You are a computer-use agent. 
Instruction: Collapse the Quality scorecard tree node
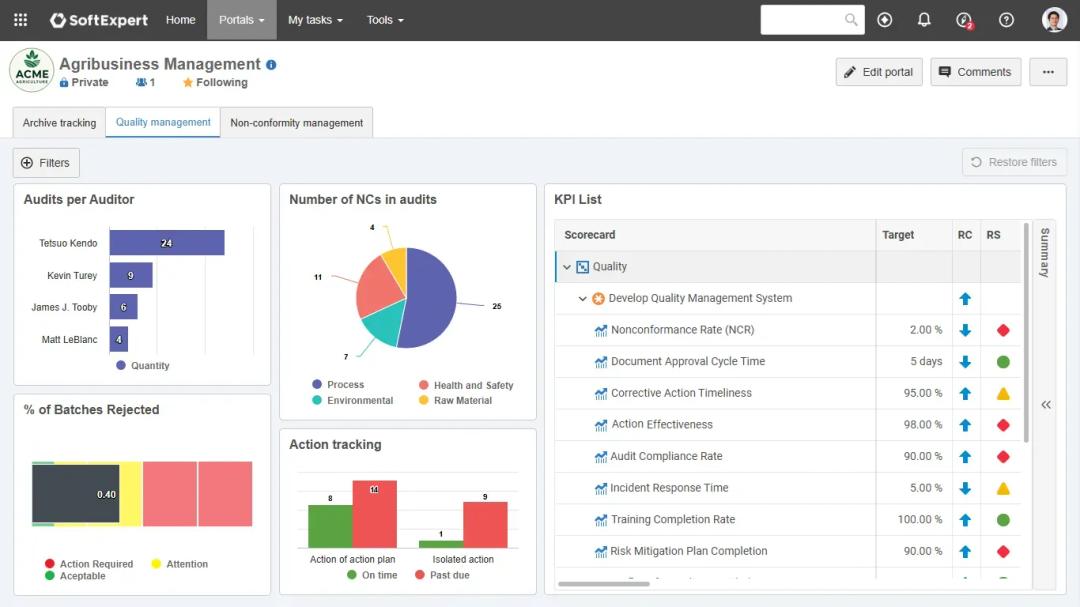567,267
